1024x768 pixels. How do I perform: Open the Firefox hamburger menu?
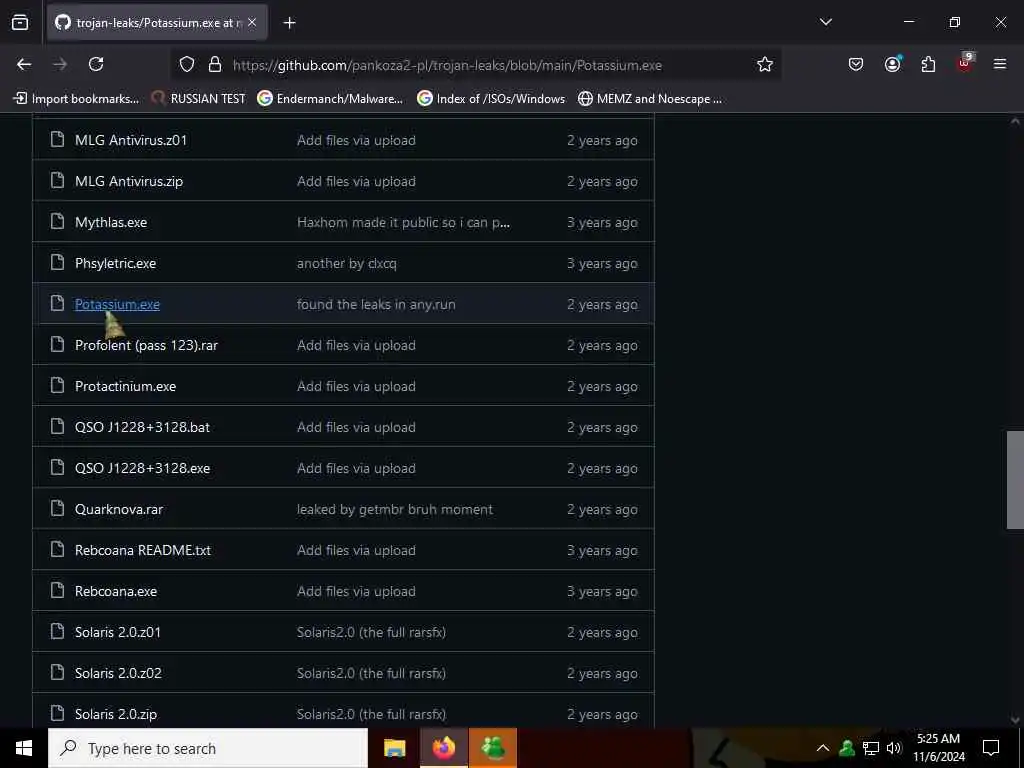(x=1000, y=64)
